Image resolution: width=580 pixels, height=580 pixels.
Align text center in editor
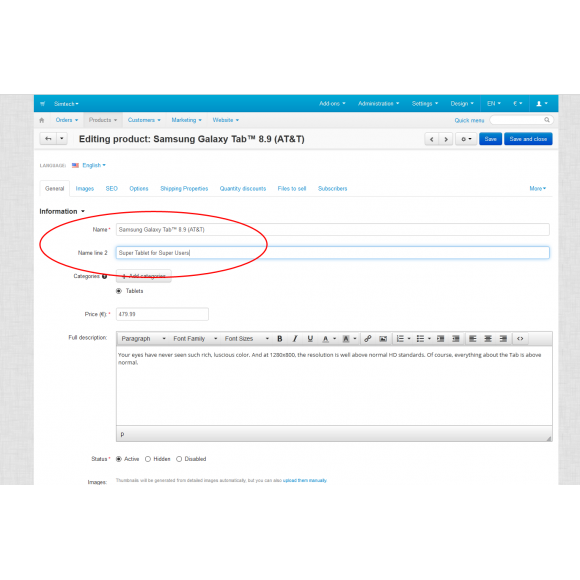(488, 338)
